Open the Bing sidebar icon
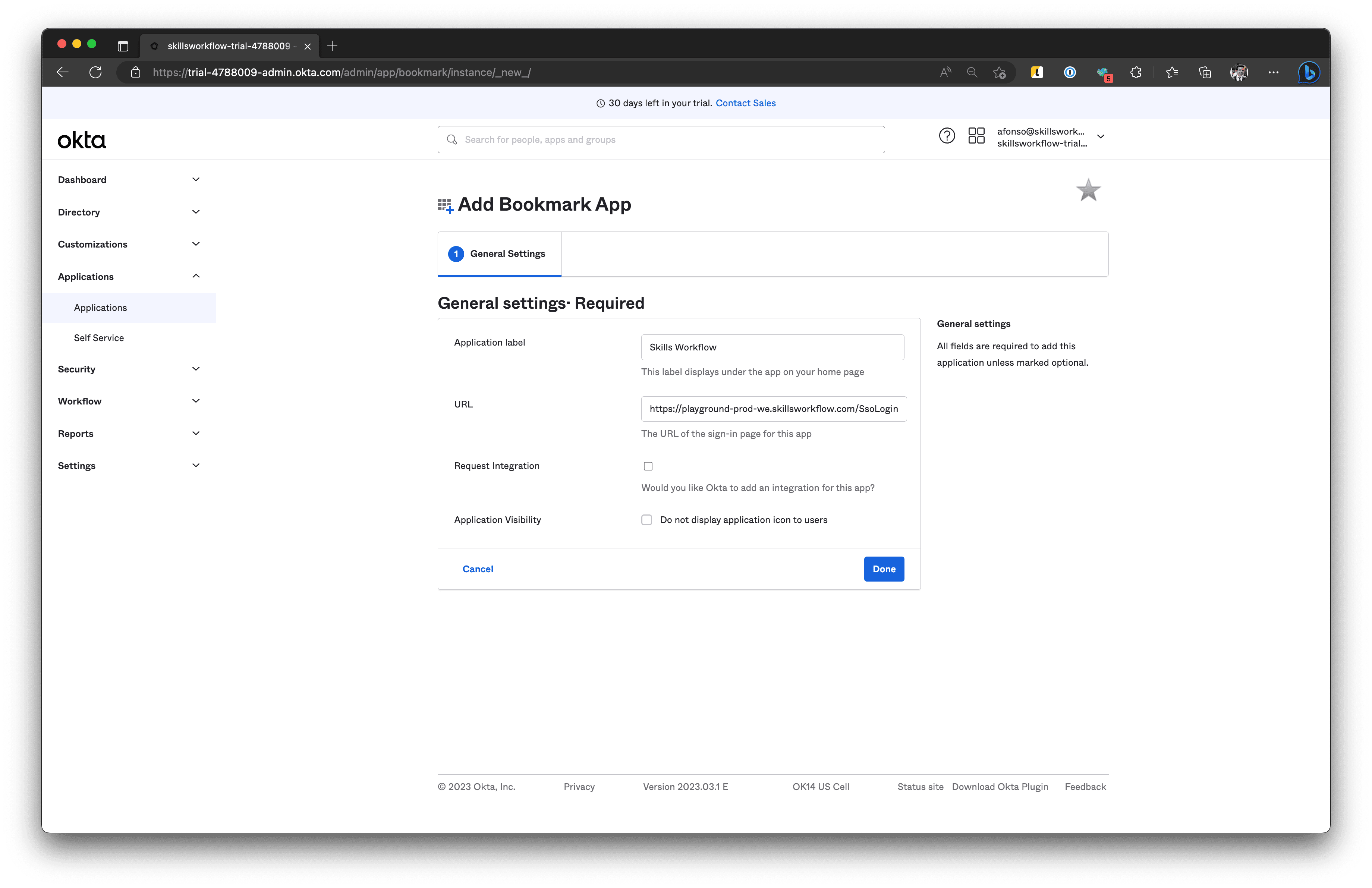The width and height of the screenshot is (1372, 888). (1309, 72)
